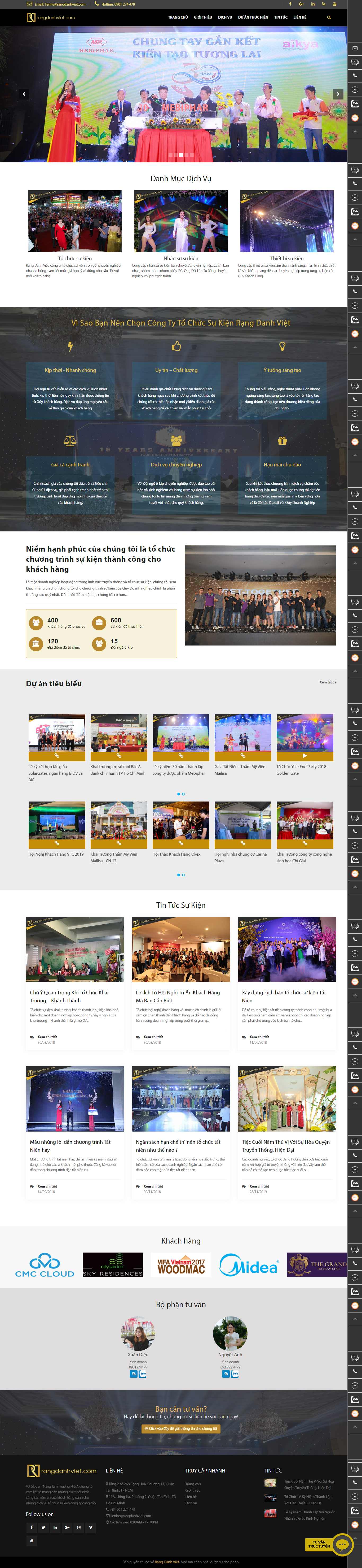Open the Facebook icon in the top header bar
The width and height of the screenshot is (362, 1568).
point(290,4)
